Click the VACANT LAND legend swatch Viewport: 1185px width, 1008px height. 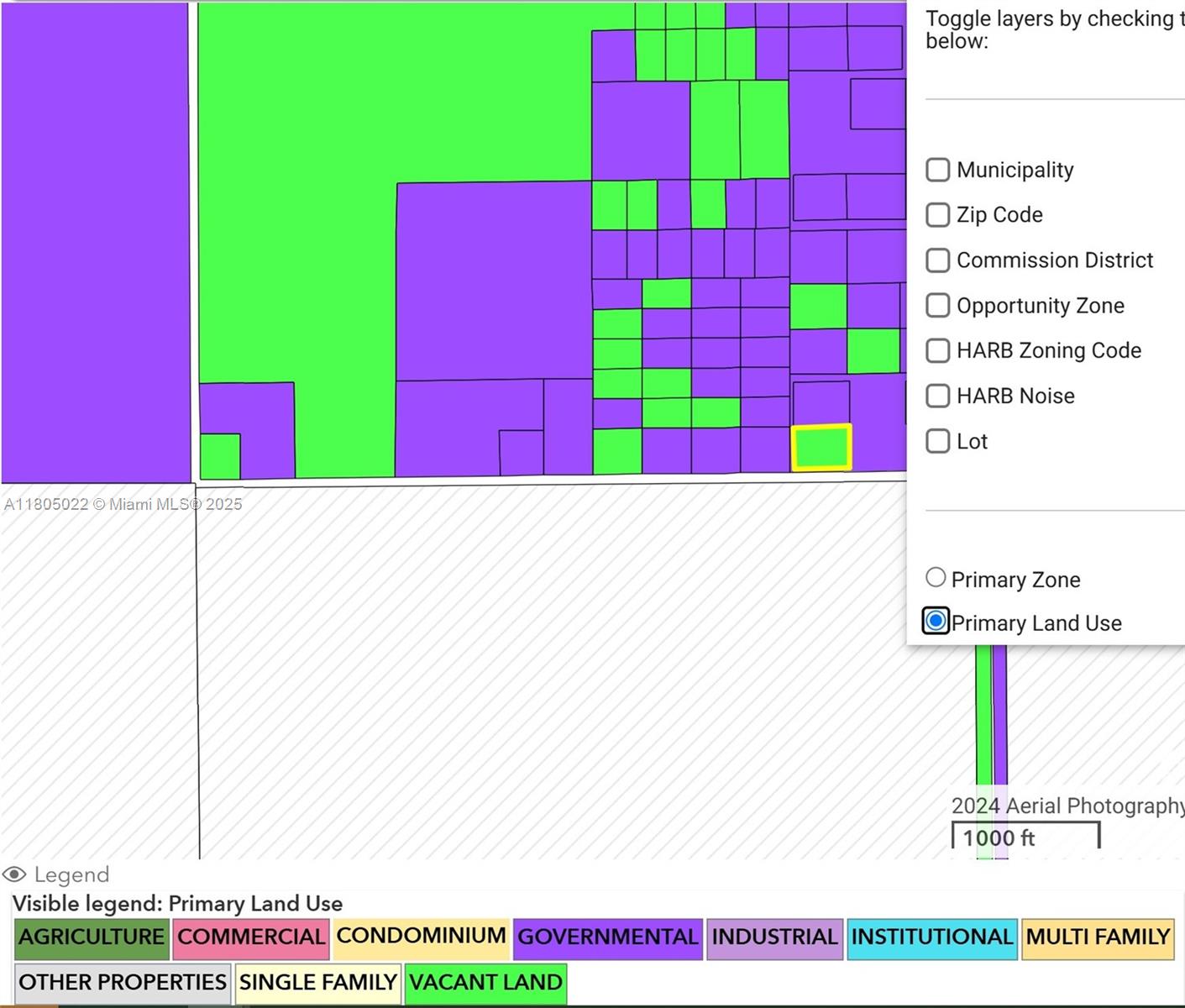click(485, 983)
